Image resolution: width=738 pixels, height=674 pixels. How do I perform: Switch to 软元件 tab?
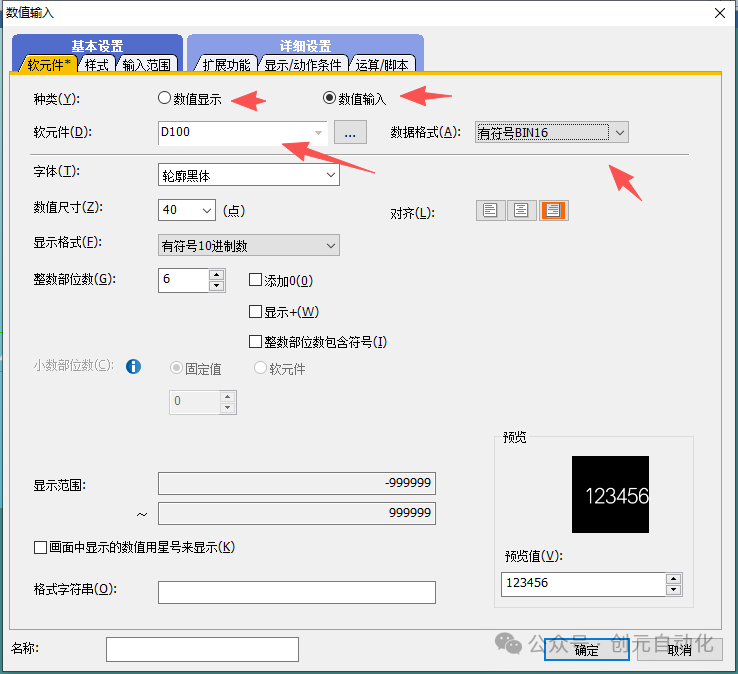[48, 64]
